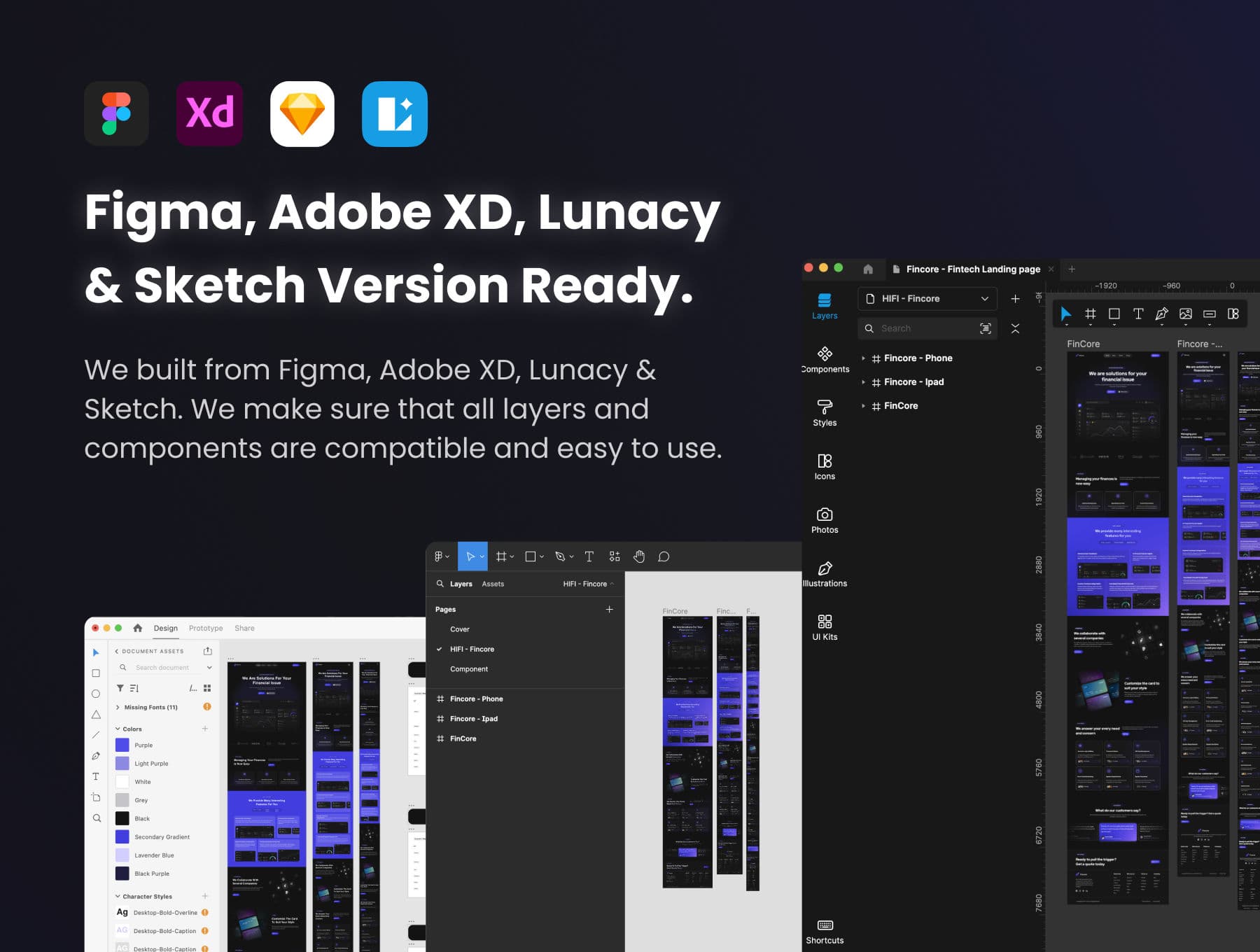This screenshot has width=1260, height=952.
Task: Collapse the Colors section in XD
Action: click(x=118, y=729)
